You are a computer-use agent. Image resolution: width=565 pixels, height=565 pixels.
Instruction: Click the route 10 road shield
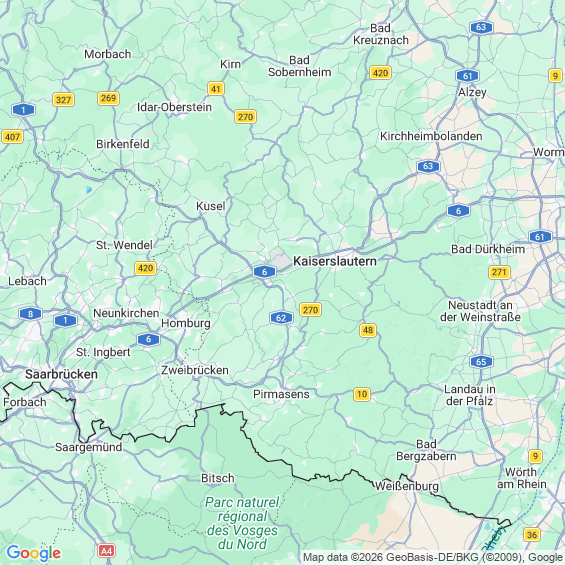point(362,394)
